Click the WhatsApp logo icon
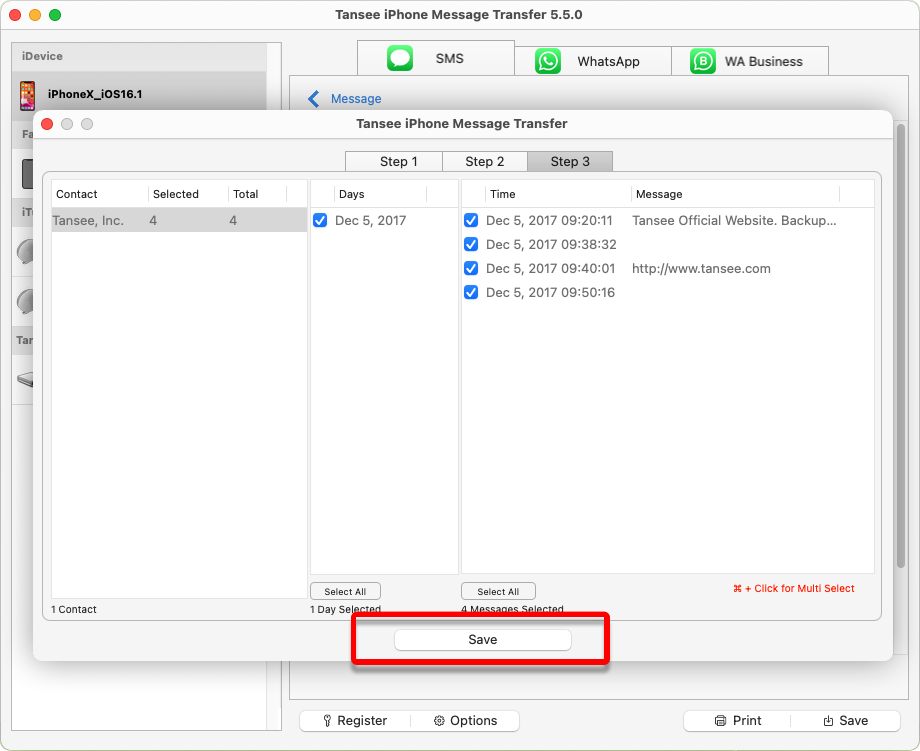The image size is (920, 751). point(547,62)
